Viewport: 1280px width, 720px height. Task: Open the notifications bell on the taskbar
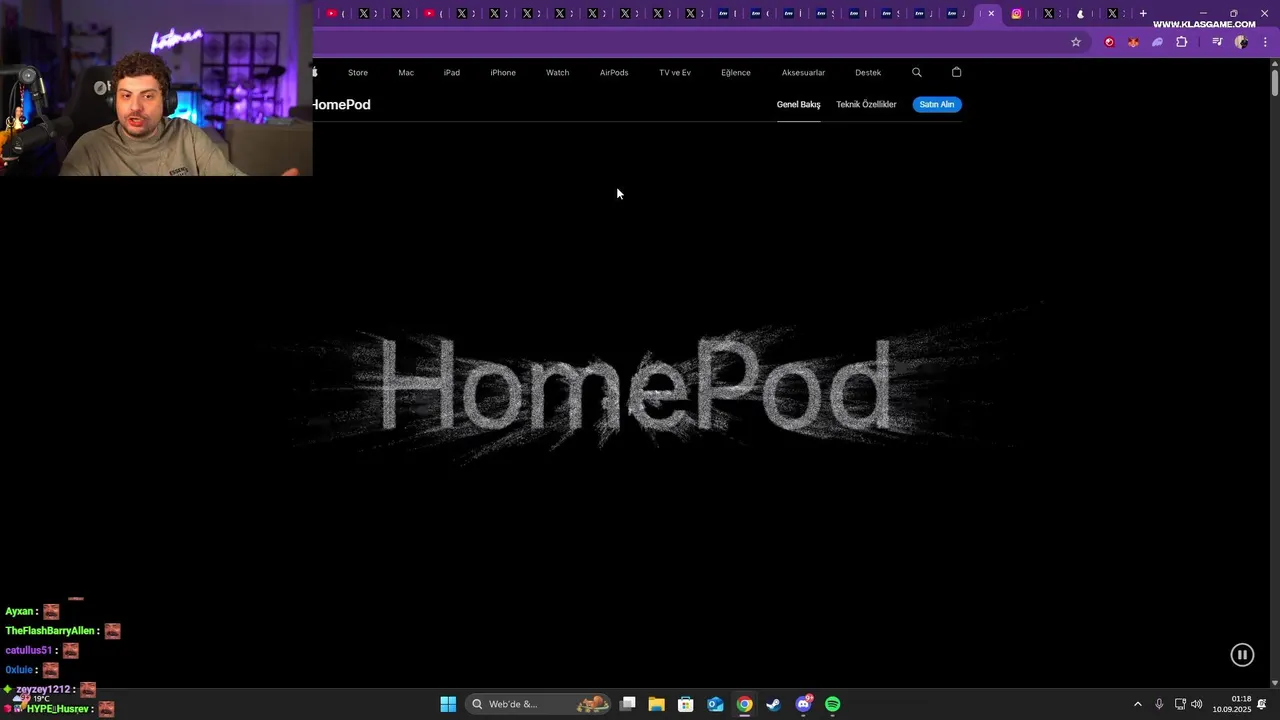point(1262,704)
